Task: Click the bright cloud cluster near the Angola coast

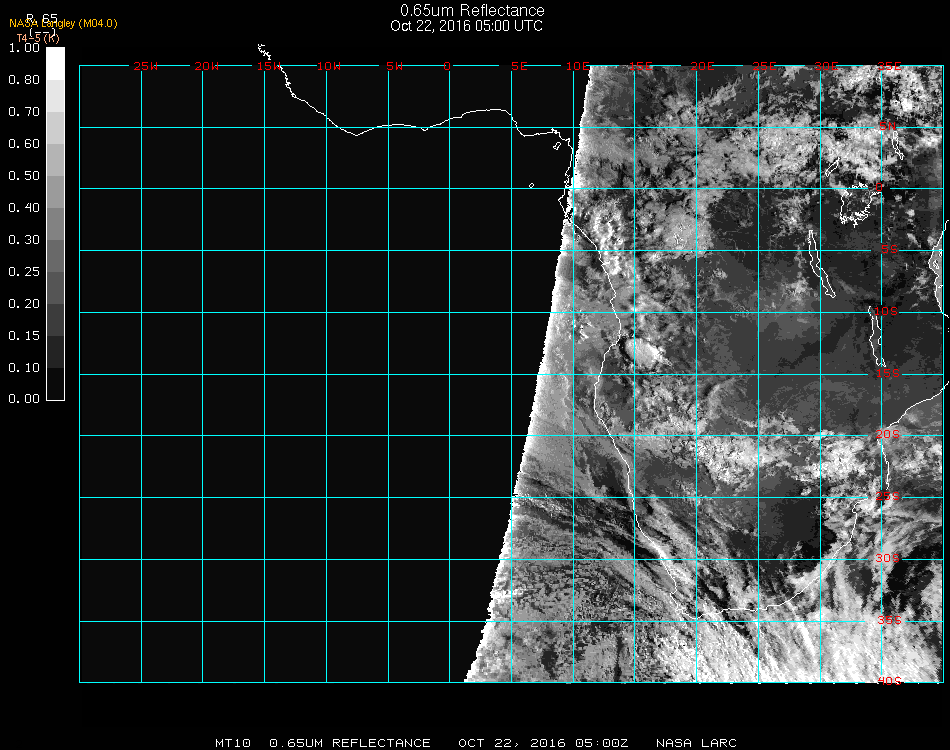Action: coord(641,352)
